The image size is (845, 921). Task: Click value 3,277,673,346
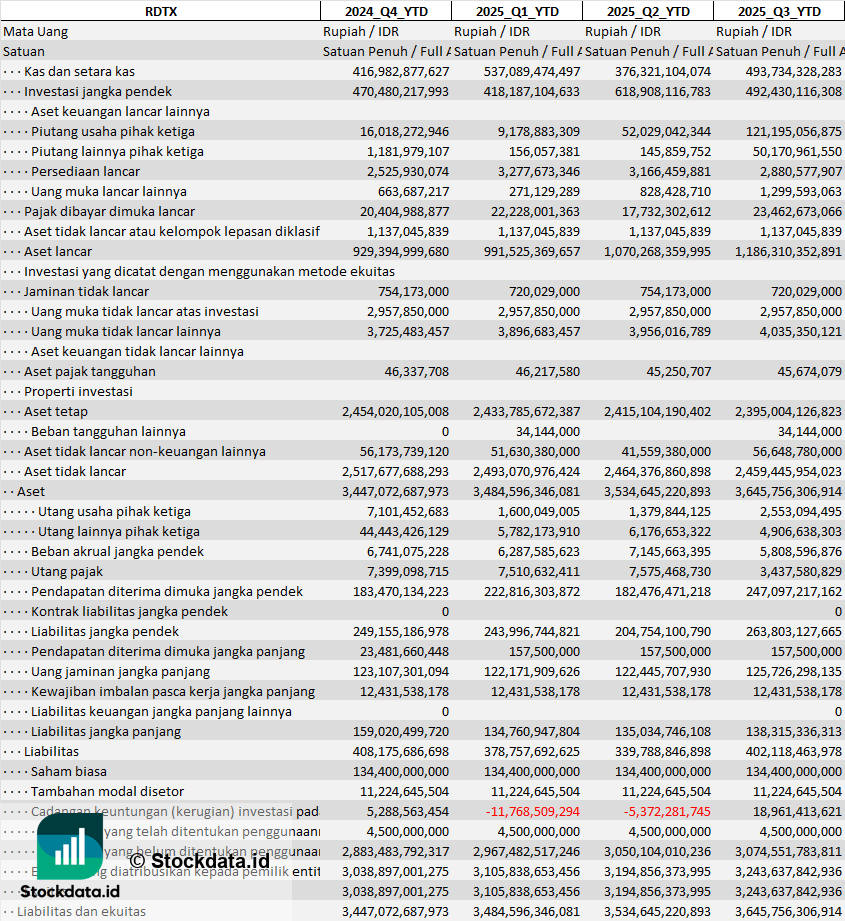[538, 172]
